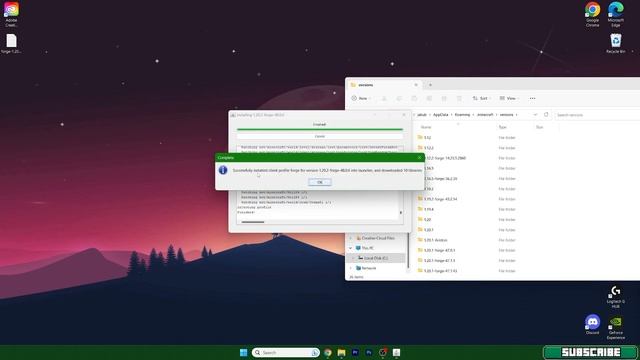Click the installer log horizontal scrollbar

coord(253,222)
